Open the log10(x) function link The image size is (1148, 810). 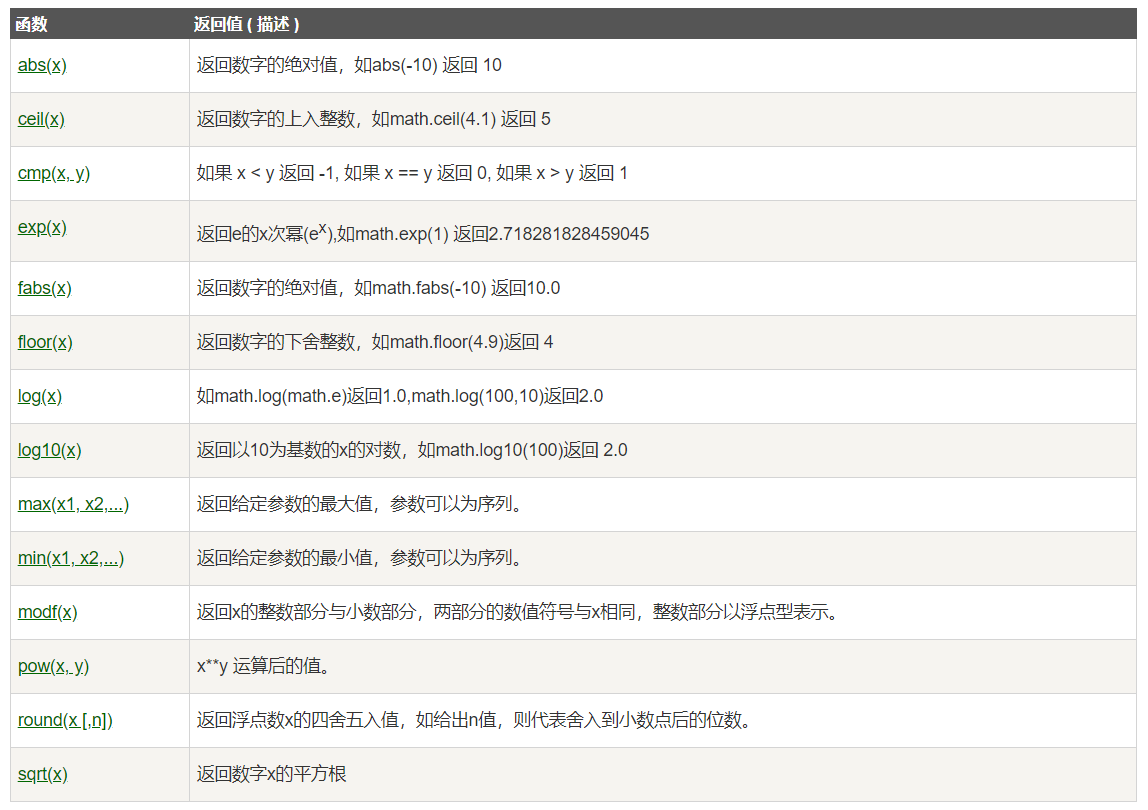49,450
